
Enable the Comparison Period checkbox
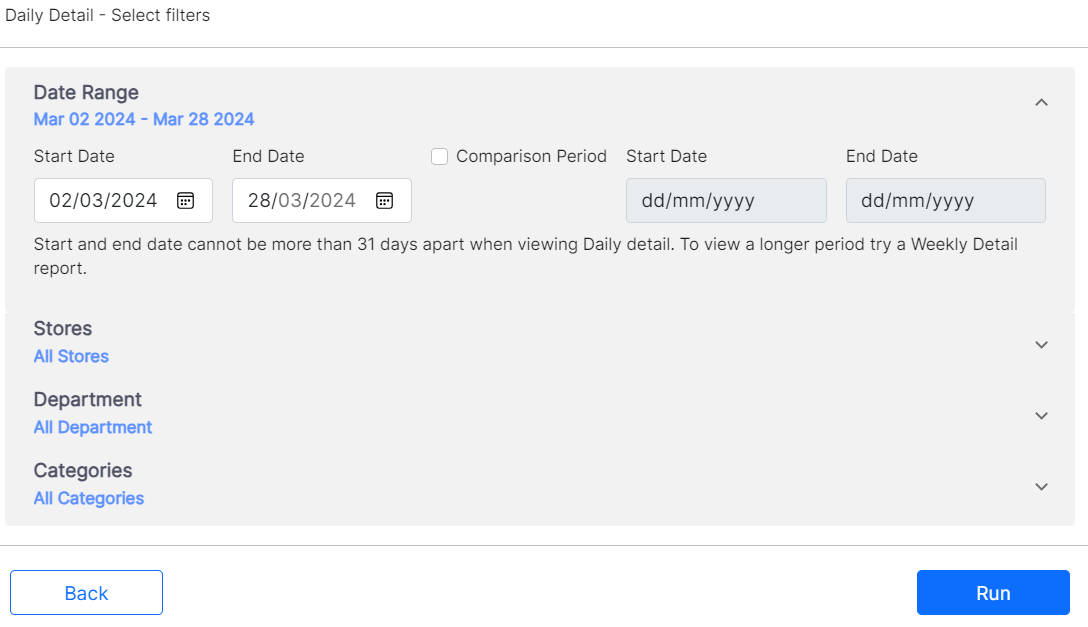(439, 156)
